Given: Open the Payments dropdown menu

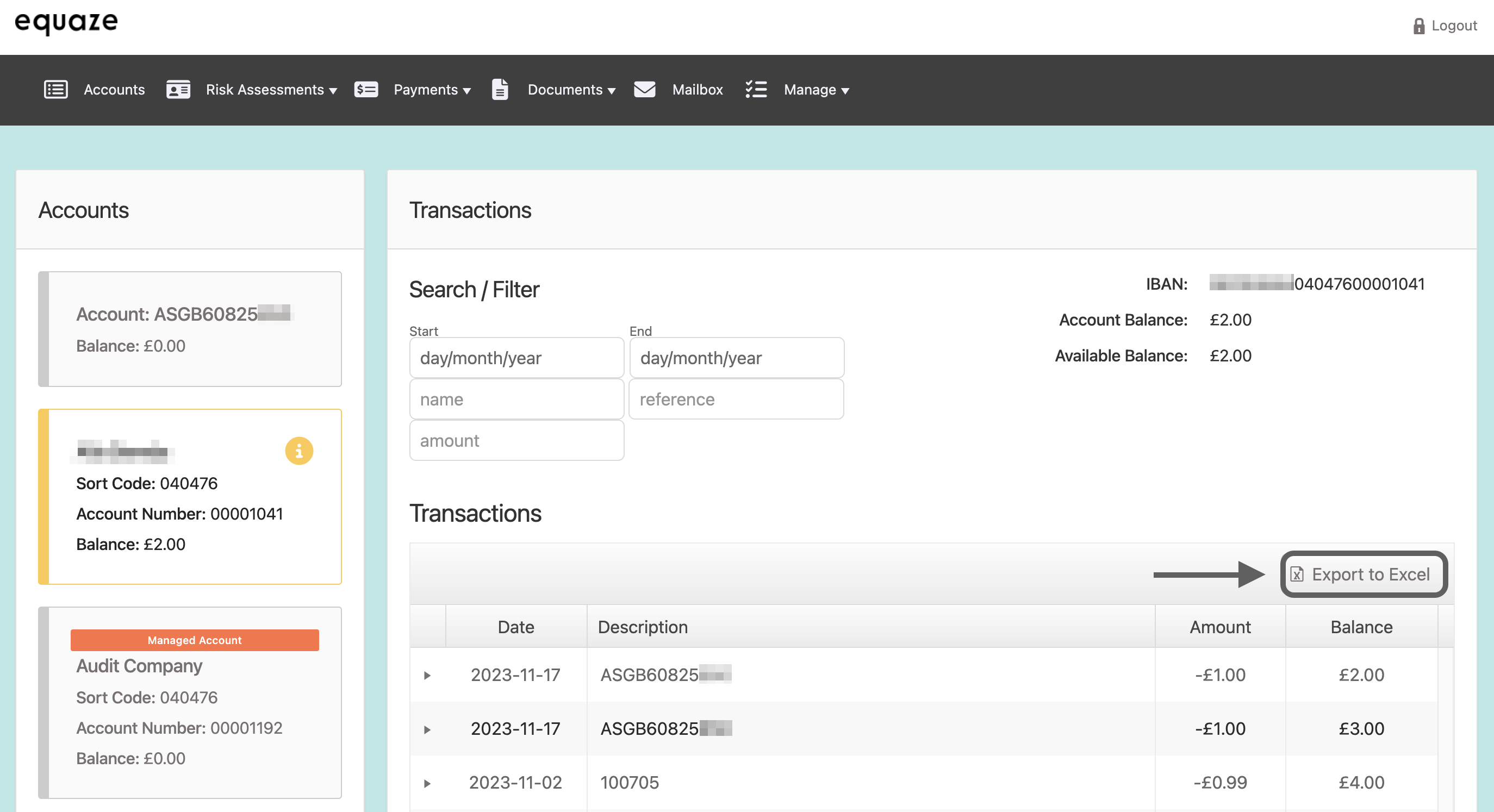Looking at the screenshot, I should 432,89.
